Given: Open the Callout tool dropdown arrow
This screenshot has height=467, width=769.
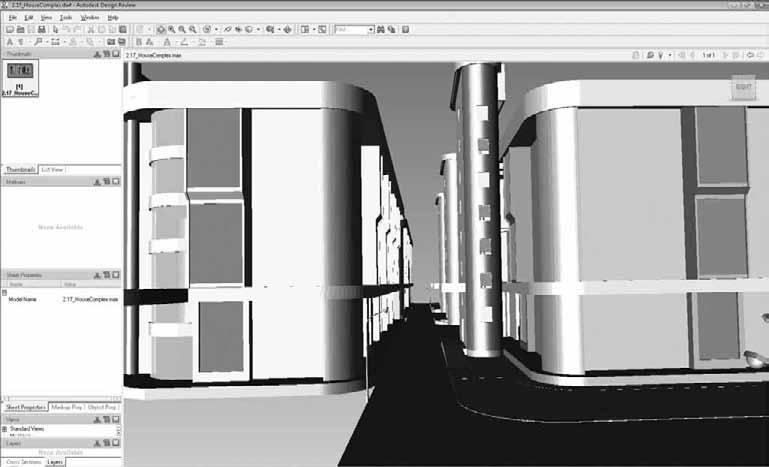Looking at the screenshot, I should [x=46, y=42].
